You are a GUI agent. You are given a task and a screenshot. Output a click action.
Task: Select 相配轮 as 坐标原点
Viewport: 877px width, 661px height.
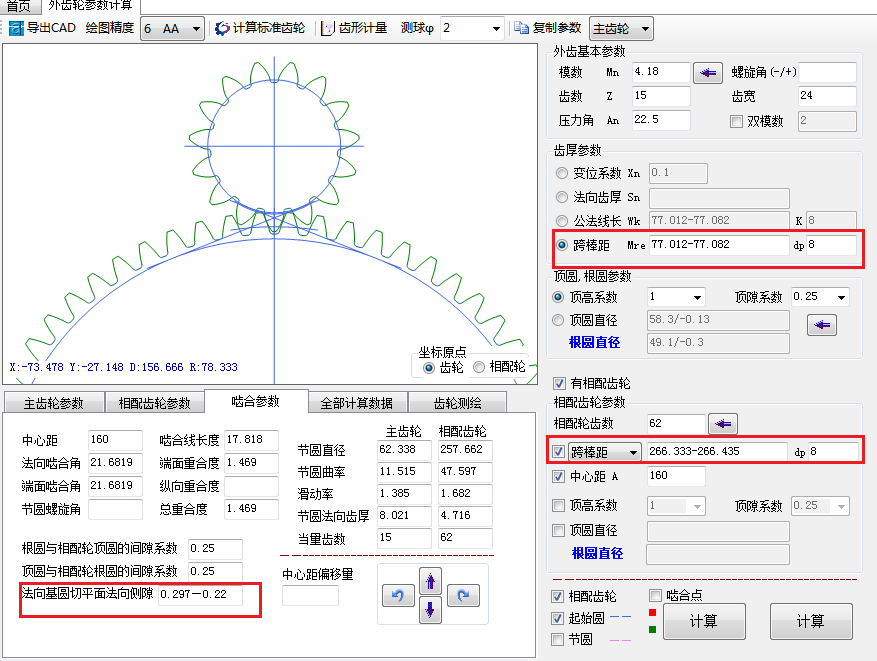[479, 367]
